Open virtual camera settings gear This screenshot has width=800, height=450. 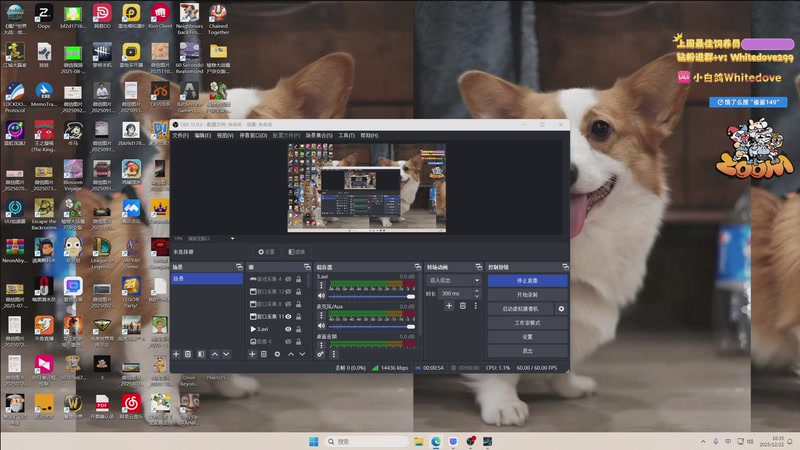pyautogui.click(x=561, y=309)
